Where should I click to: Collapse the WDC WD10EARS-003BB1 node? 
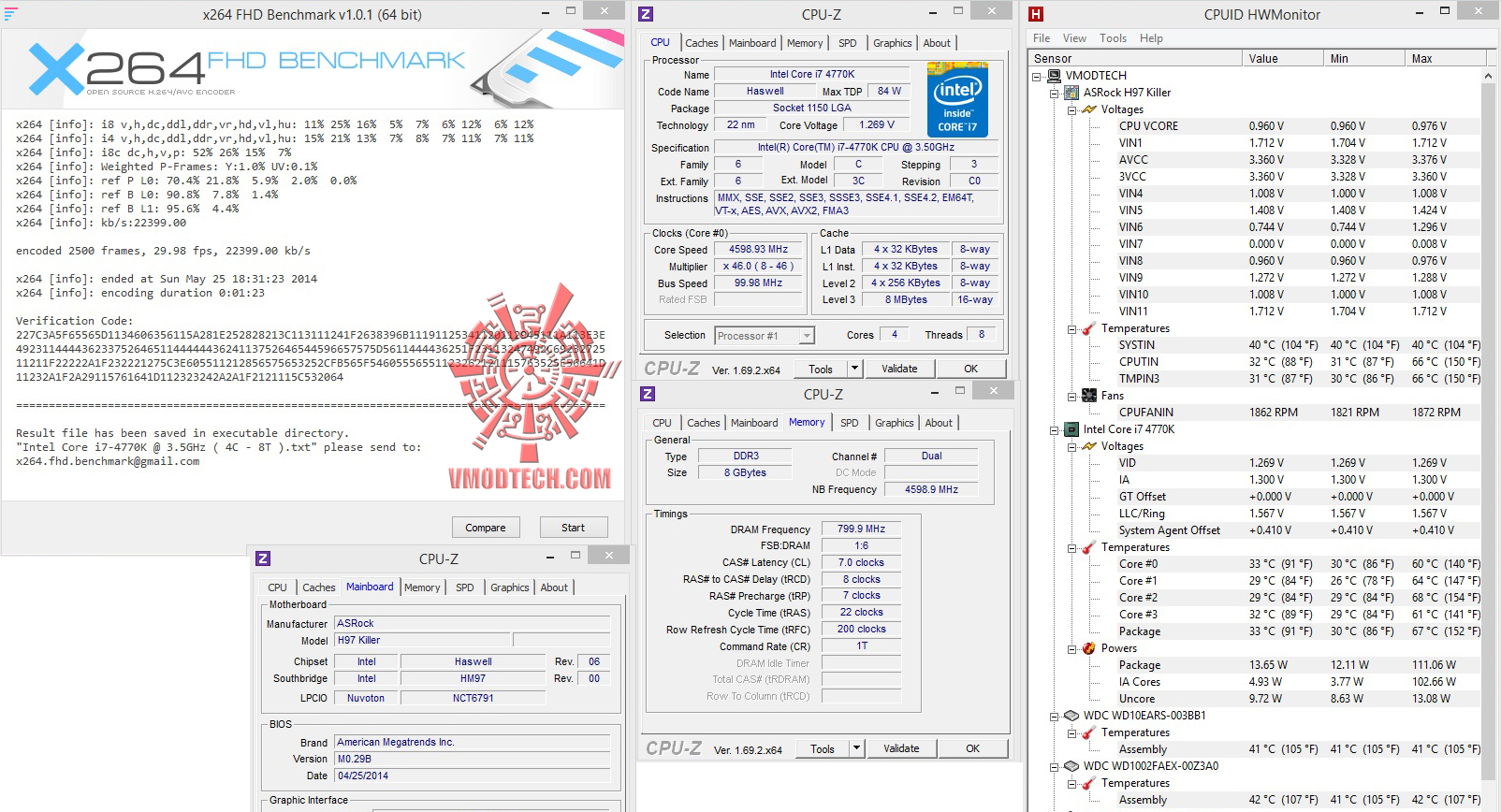(1055, 716)
